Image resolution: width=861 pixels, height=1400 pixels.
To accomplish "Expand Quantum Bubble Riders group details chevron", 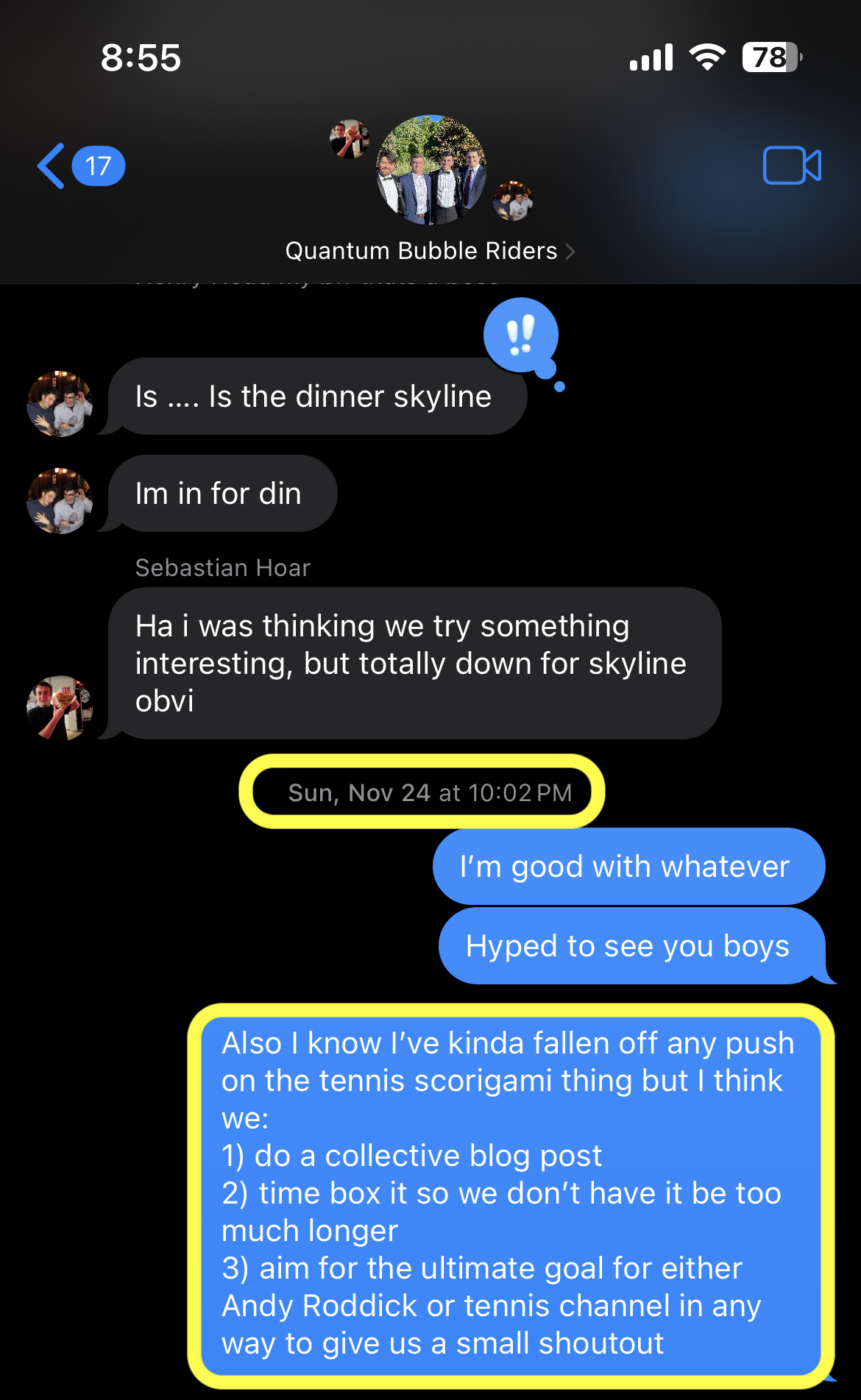I will pos(570,252).
